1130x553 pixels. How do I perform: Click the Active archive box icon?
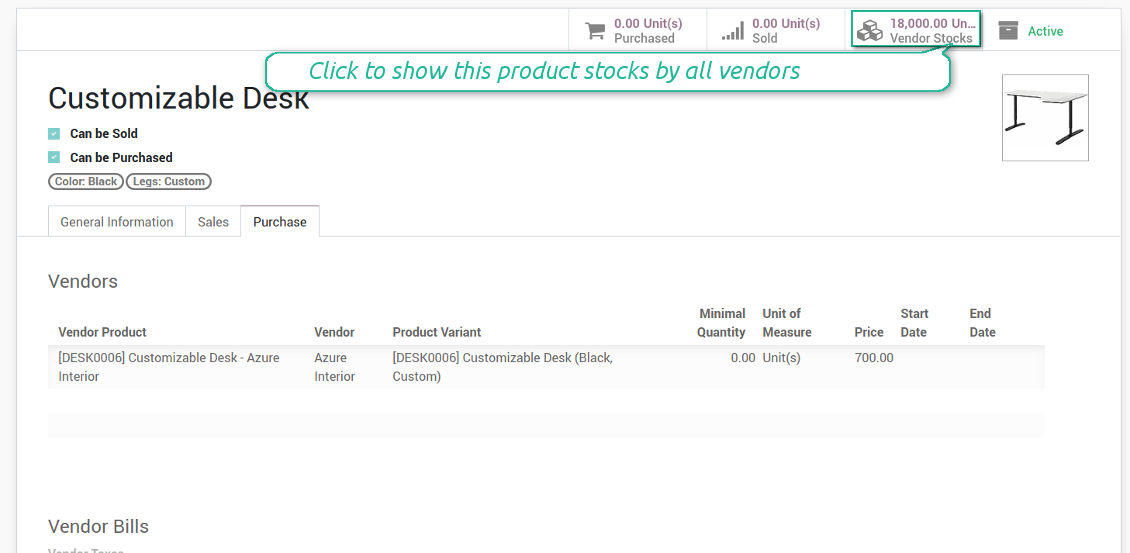click(x=1008, y=31)
